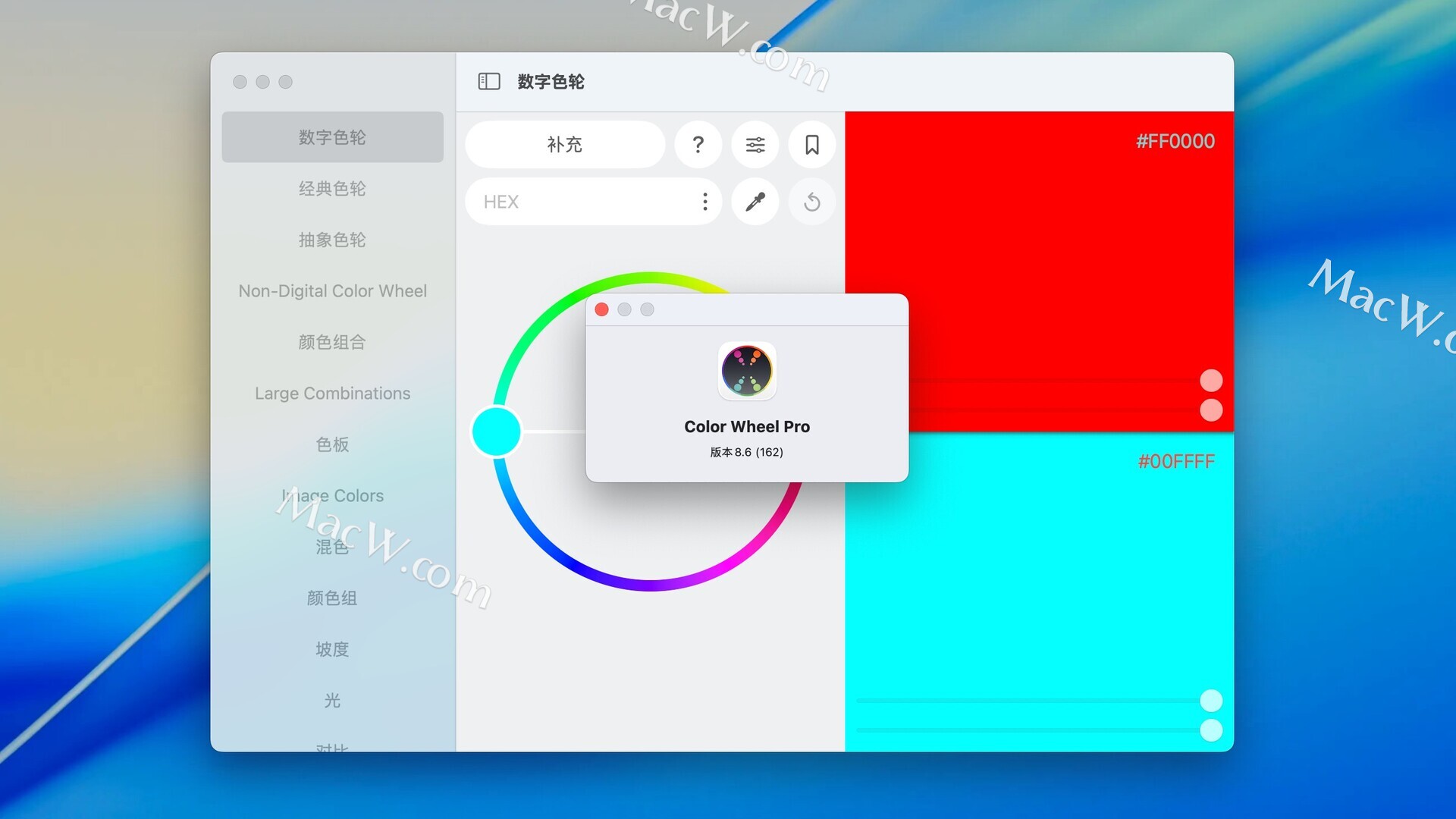Click the bookmark icon button

coord(812,144)
